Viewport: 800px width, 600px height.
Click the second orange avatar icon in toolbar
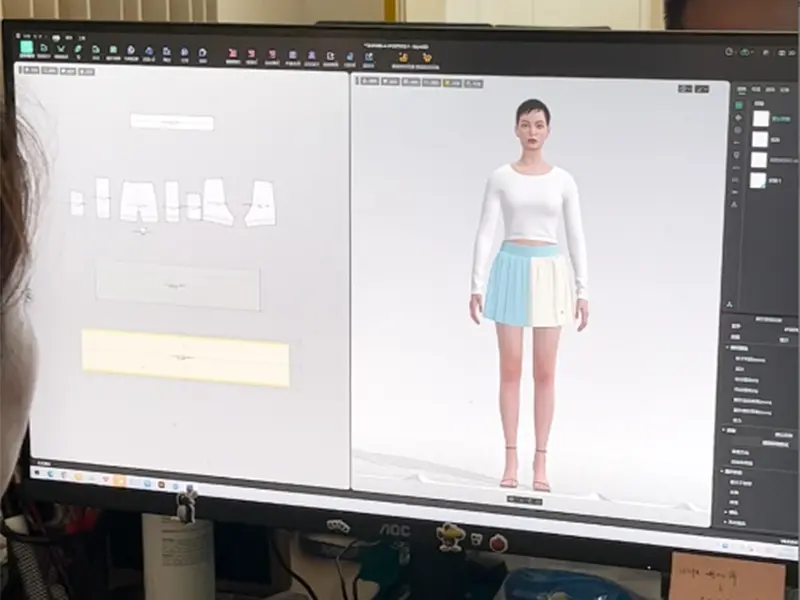pyautogui.click(x=427, y=58)
